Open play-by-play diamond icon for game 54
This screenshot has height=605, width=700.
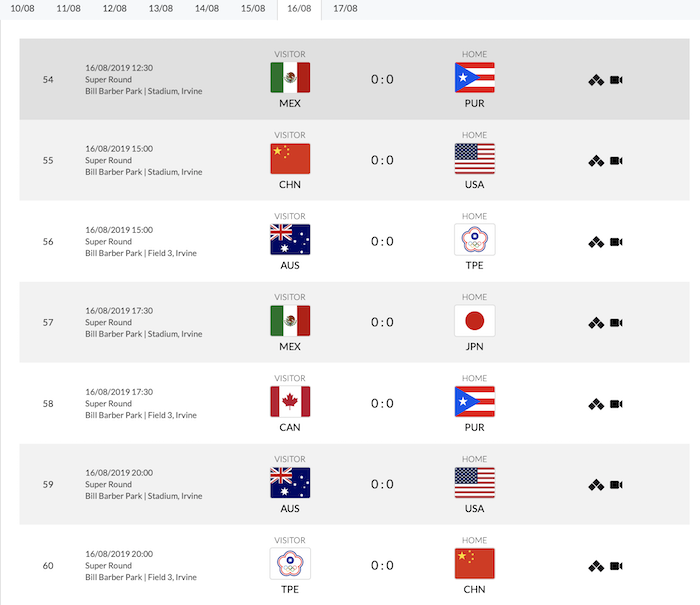pyautogui.click(x=596, y=80)
